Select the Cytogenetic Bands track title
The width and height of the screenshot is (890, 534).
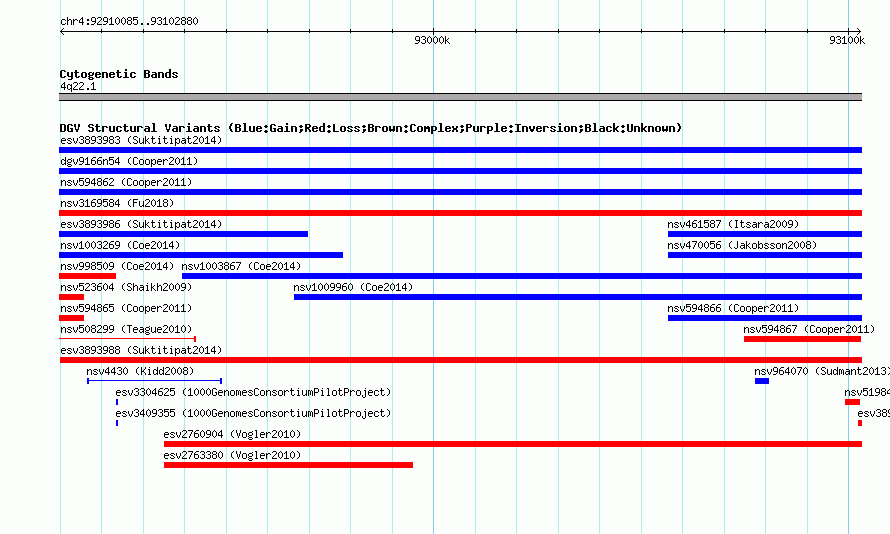click(119, 74)
